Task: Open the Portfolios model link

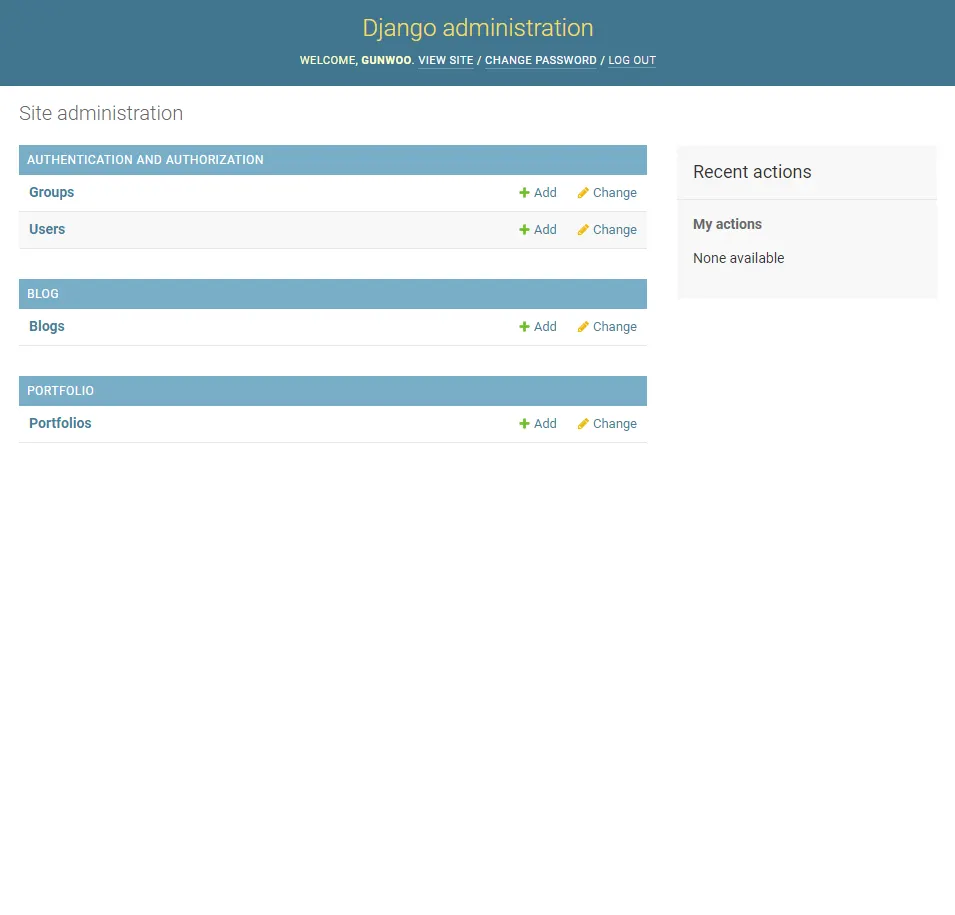Action: pyautogui.click(x=60, y=423)
